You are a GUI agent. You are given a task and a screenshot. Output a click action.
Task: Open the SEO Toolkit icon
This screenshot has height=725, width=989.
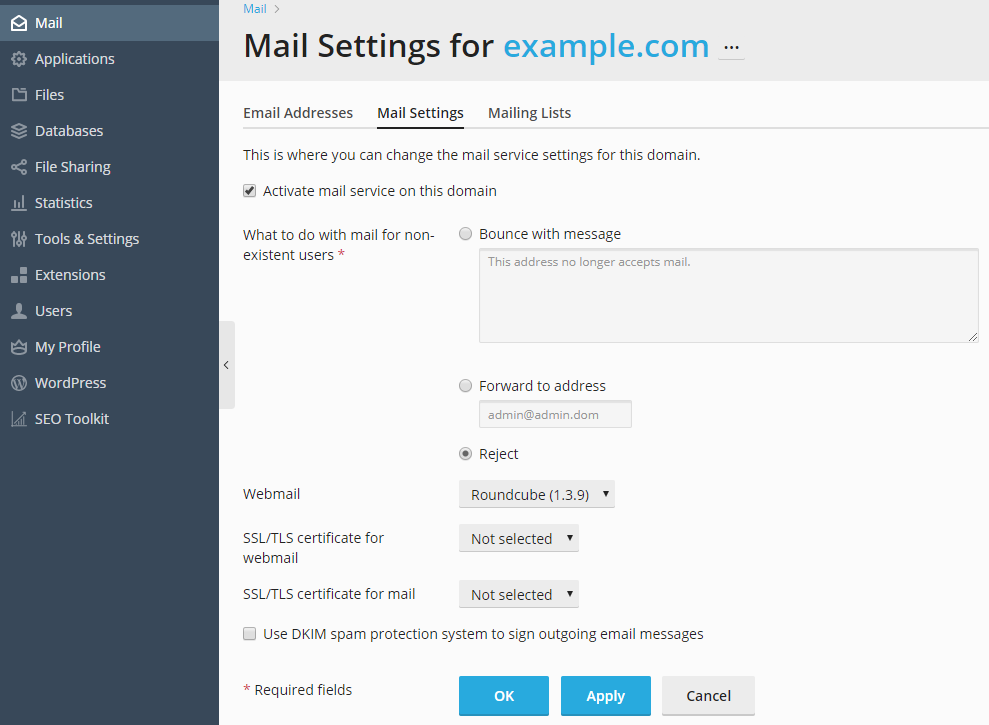19,418
